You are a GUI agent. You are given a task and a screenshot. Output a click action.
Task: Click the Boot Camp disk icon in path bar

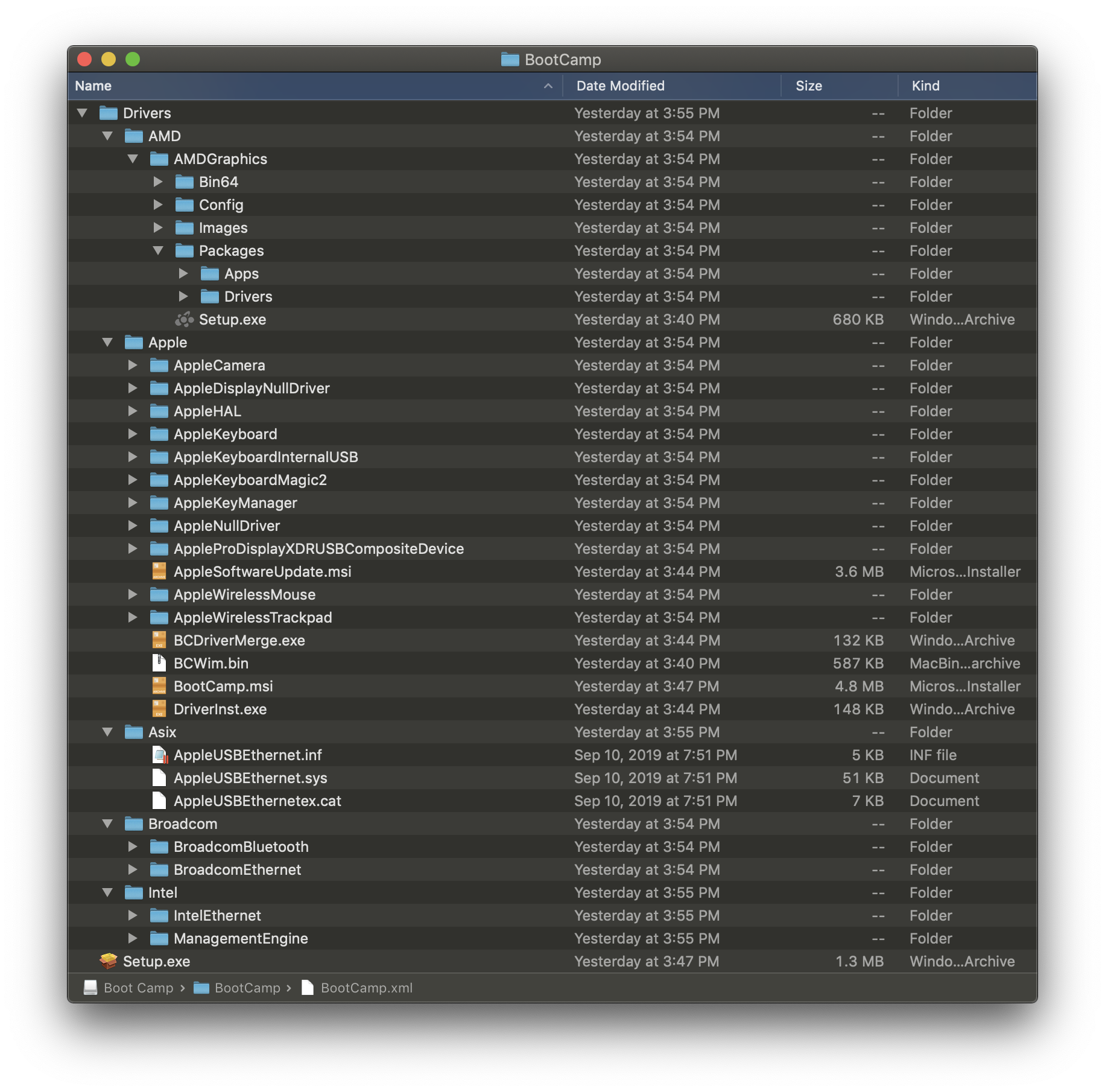click(90, 988)
